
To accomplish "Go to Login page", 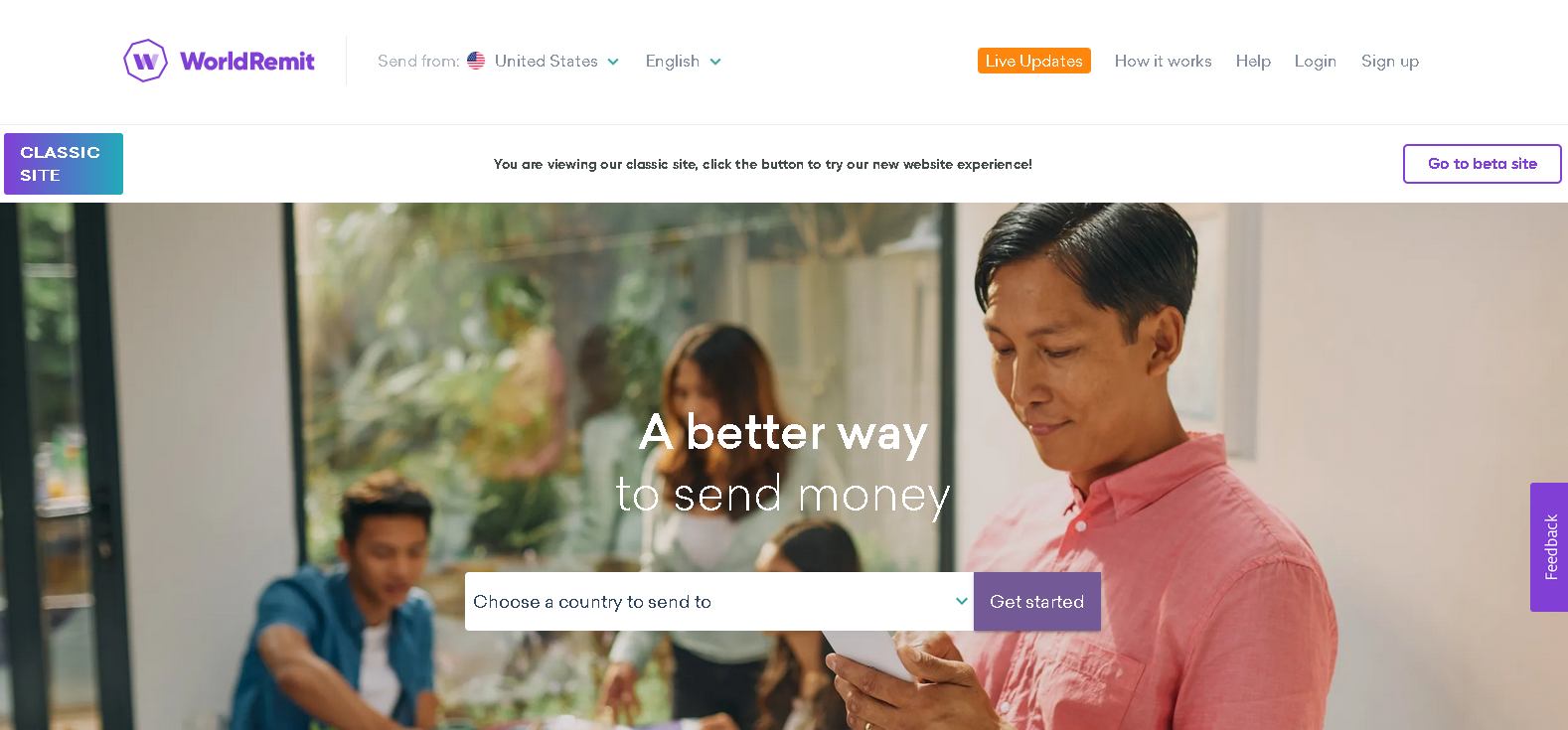I will 1315,61.
